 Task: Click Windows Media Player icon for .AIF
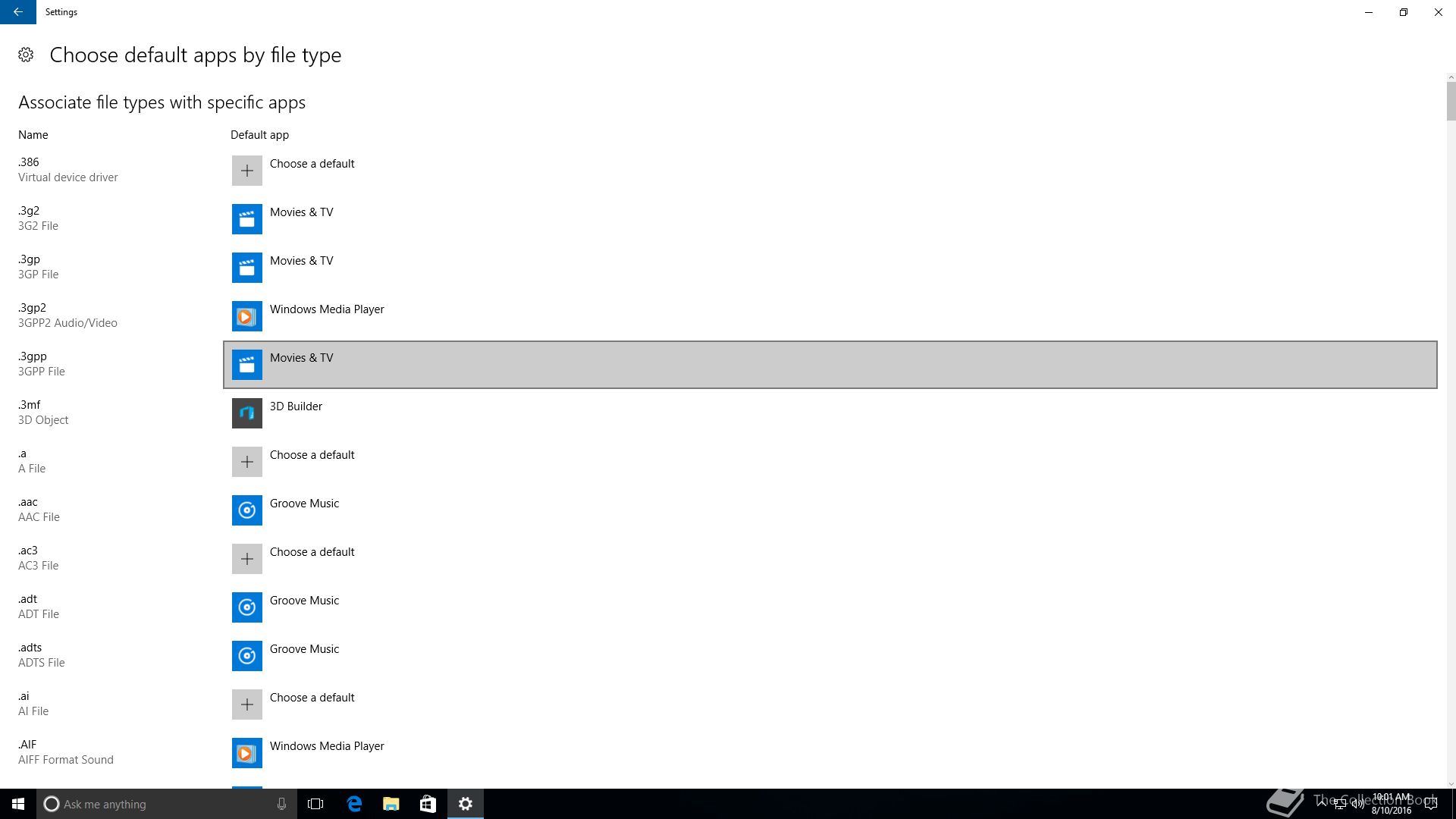coord(247,753)
